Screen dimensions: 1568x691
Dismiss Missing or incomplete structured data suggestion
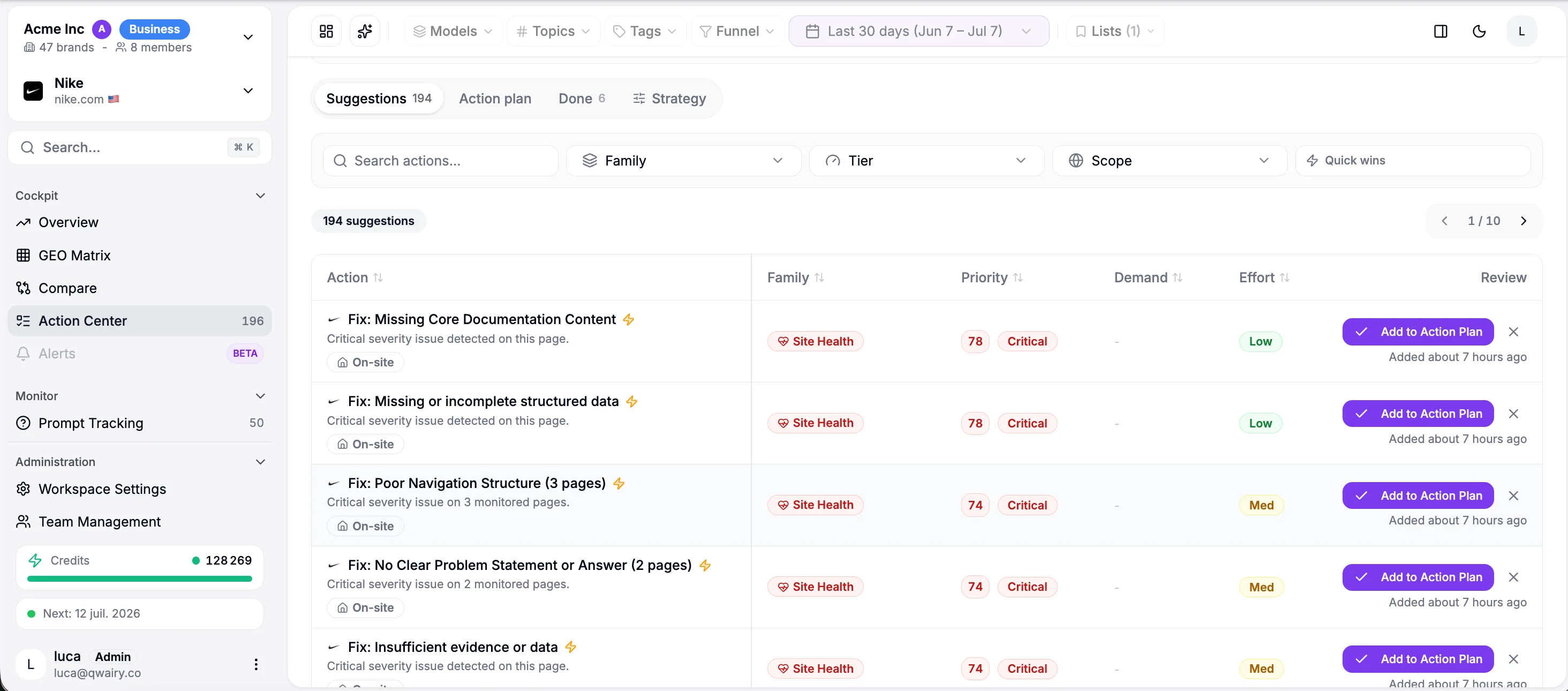point(1513,414)
